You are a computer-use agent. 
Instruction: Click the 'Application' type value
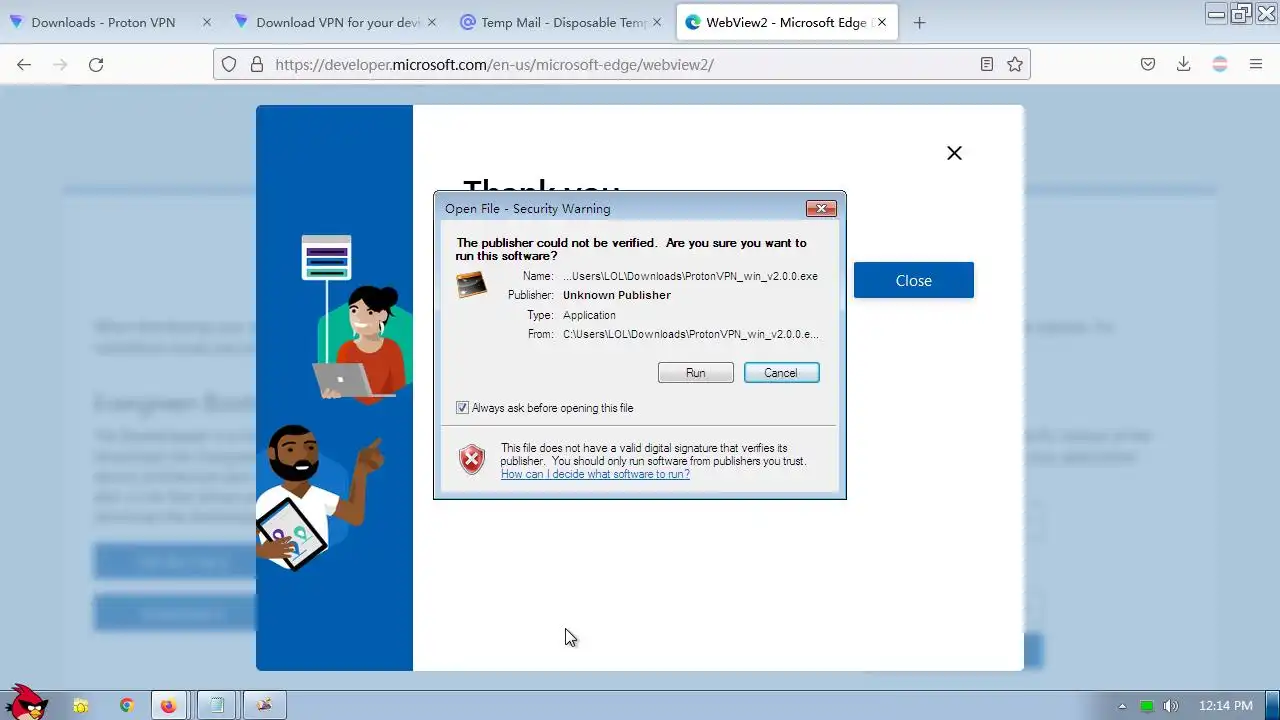589,315
